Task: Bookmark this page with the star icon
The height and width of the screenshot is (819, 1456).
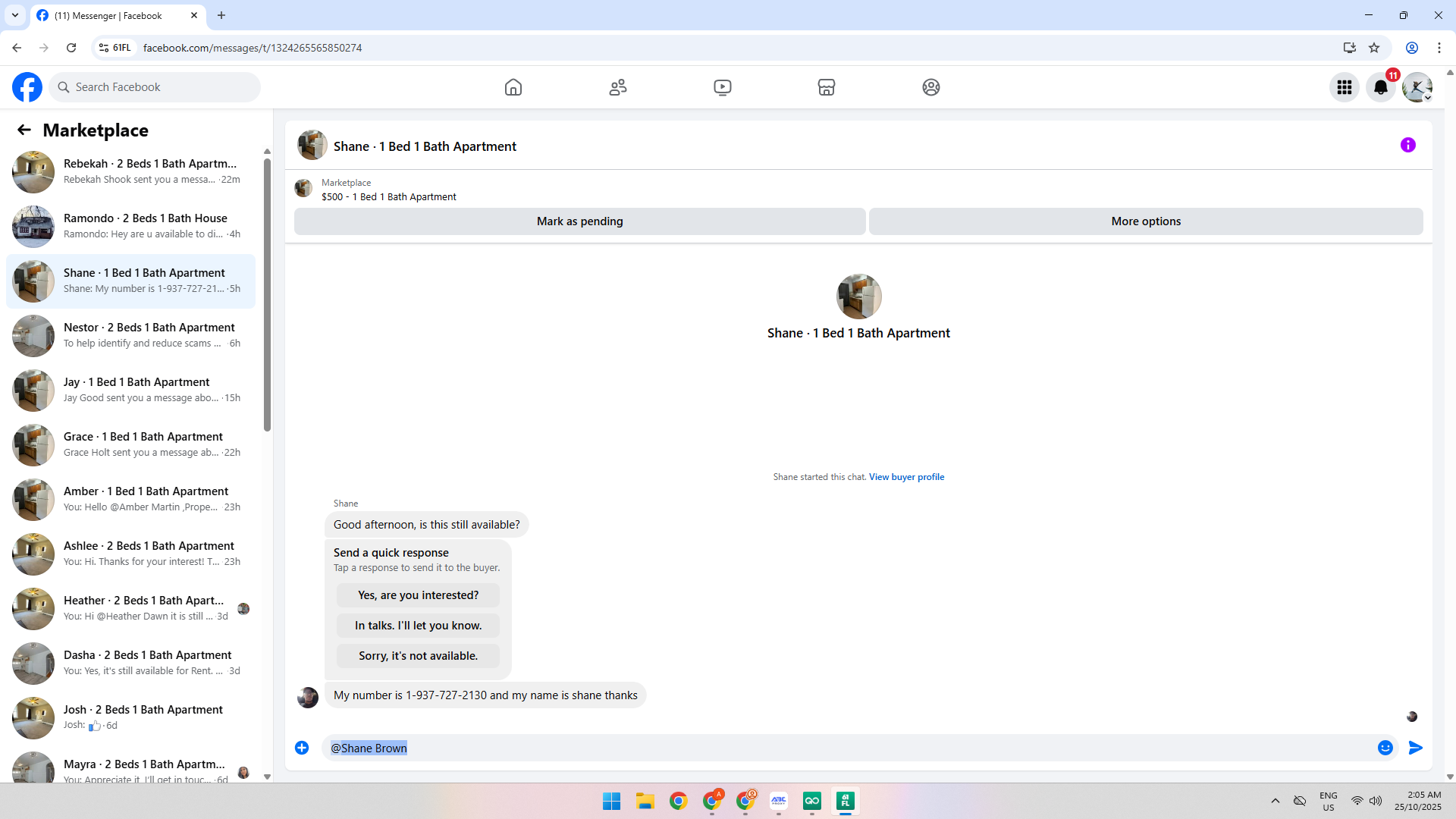Action: [1374, 48]
